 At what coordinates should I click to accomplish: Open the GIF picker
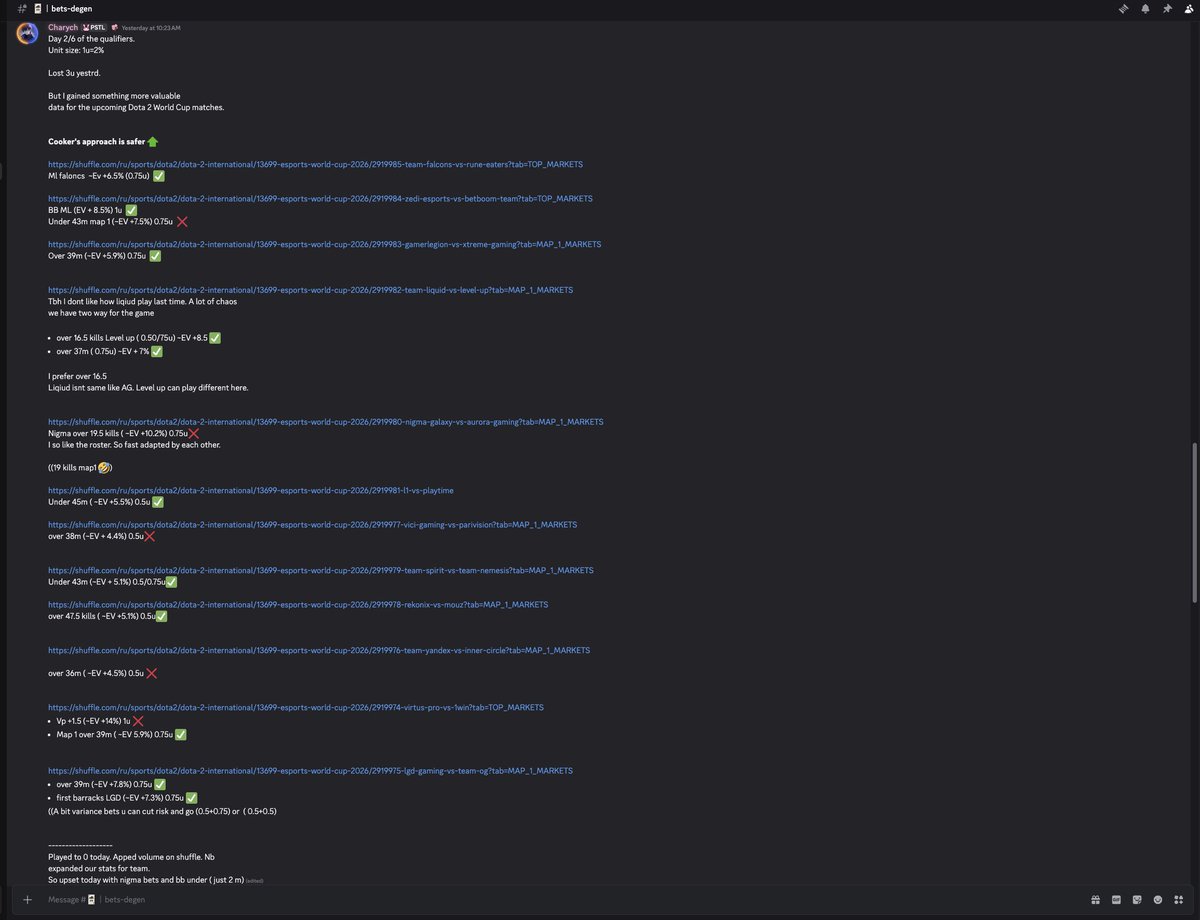point(1116,899)
